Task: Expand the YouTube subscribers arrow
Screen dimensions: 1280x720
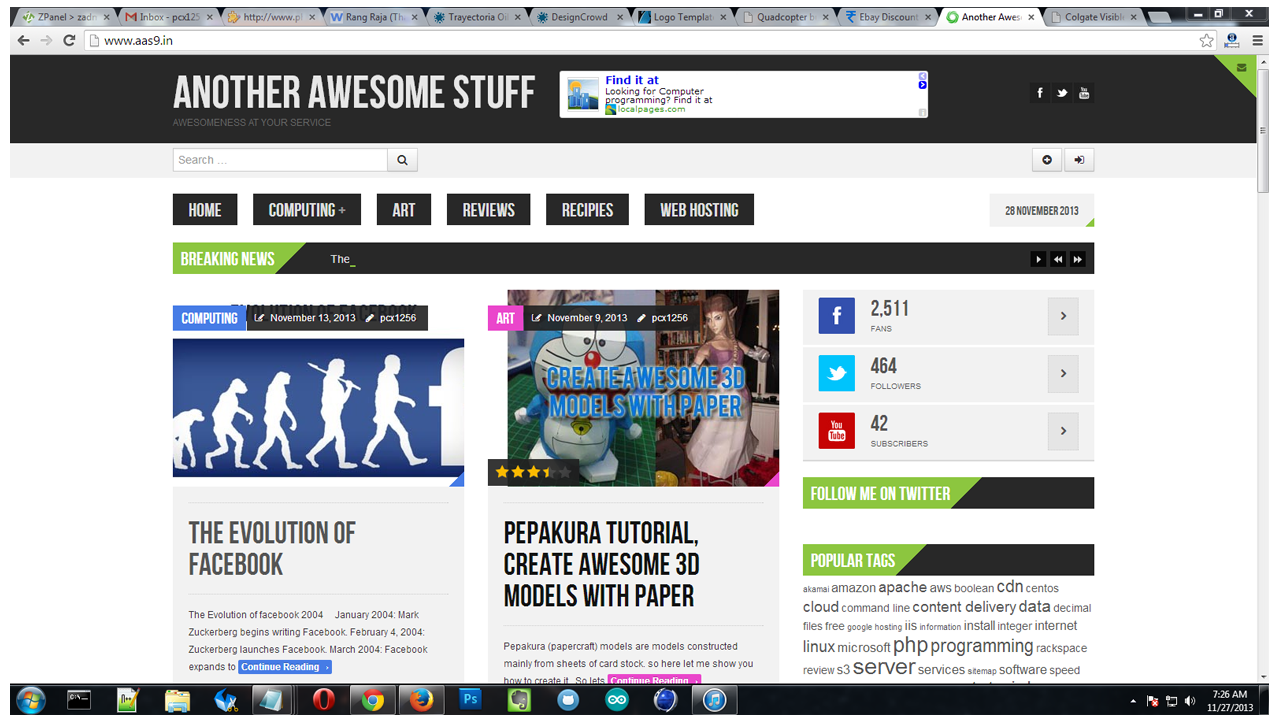Action: [x=1063, y=431]
